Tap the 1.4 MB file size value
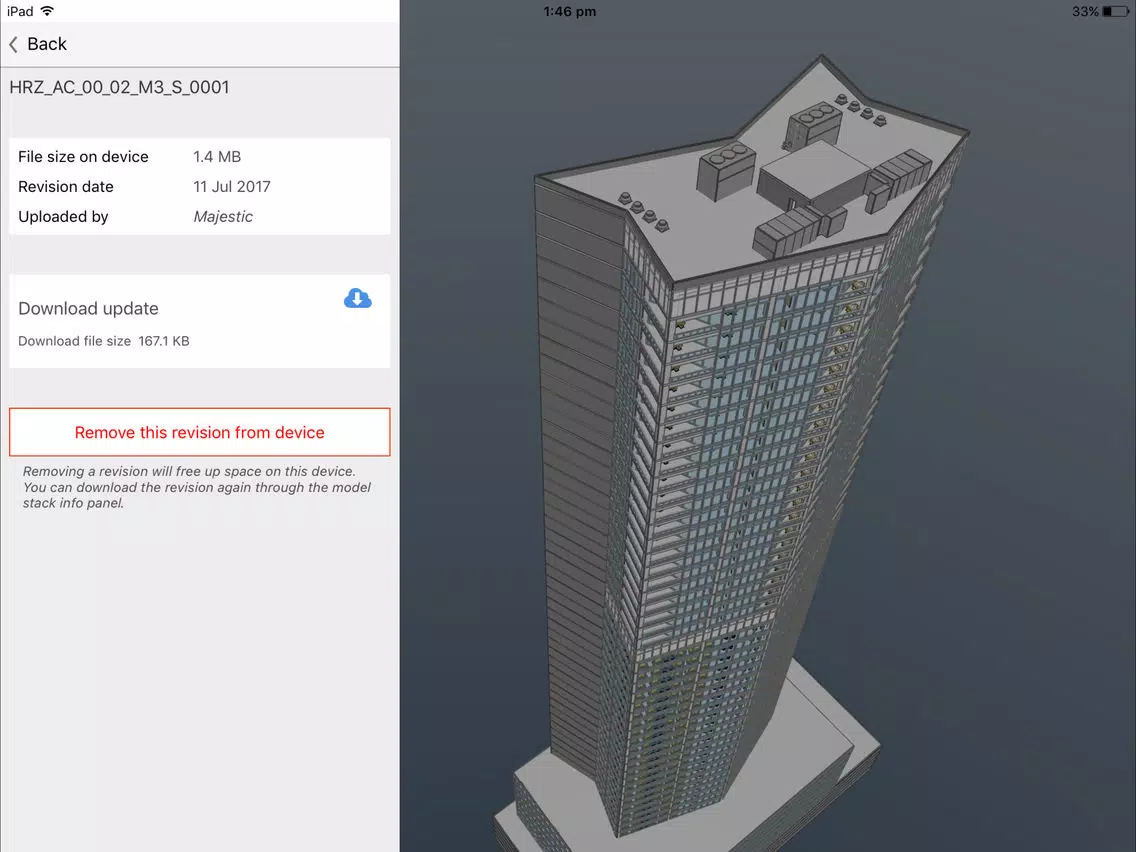1136x852 pixels. 217,156
